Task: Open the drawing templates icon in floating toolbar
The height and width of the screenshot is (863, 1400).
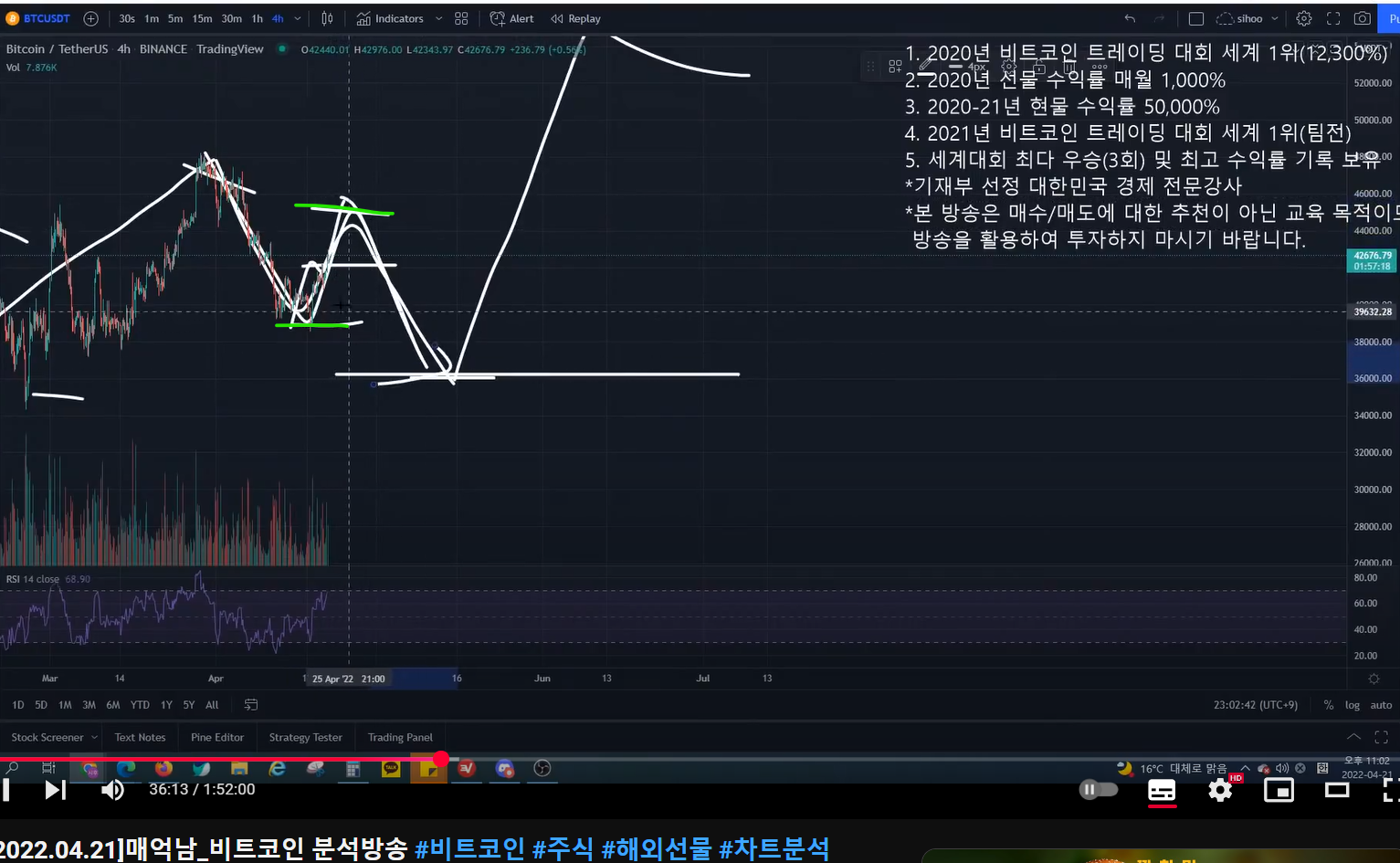Action: click(895, 66)
